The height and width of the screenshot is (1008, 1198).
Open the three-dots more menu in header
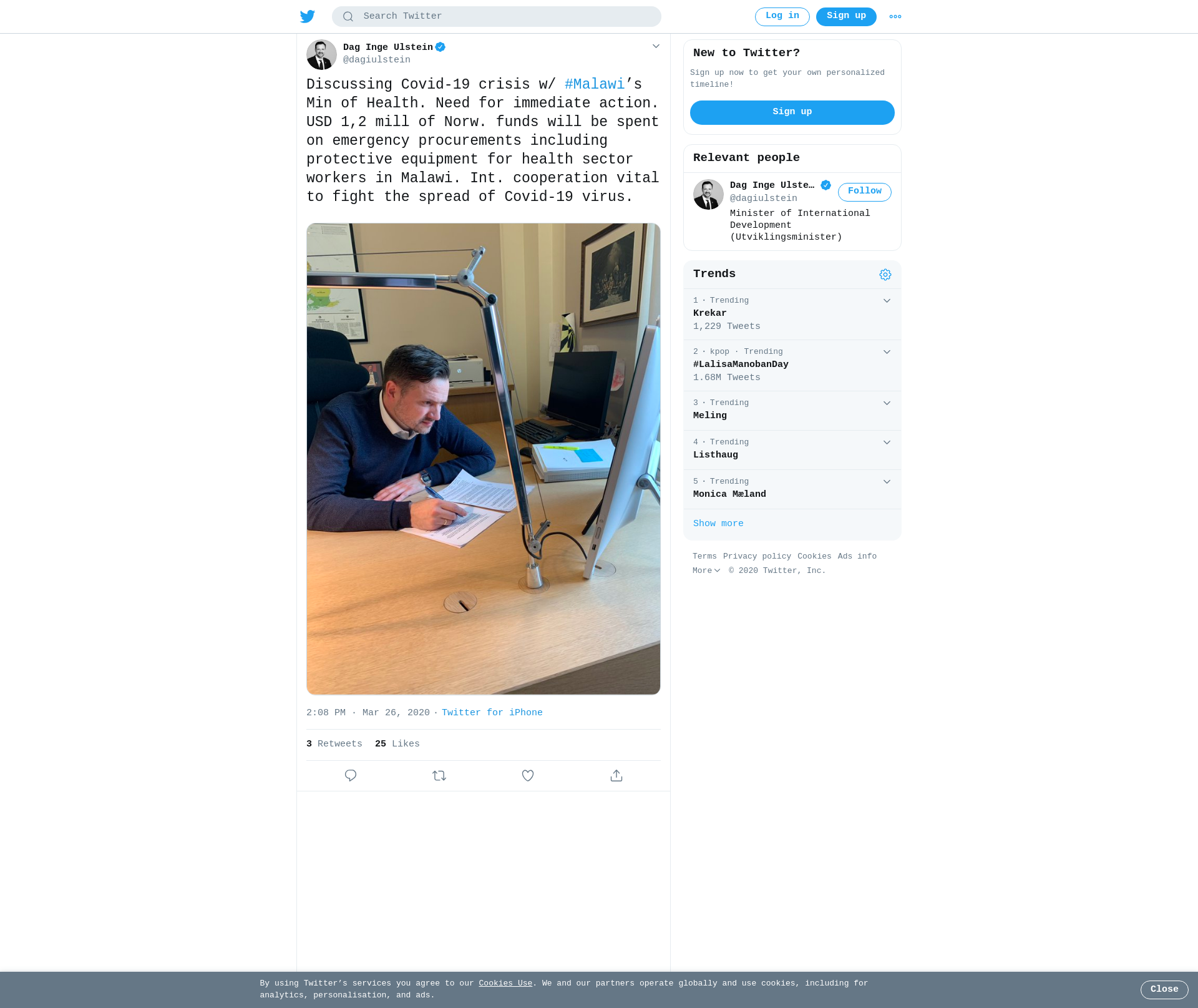tap(895, 17)
